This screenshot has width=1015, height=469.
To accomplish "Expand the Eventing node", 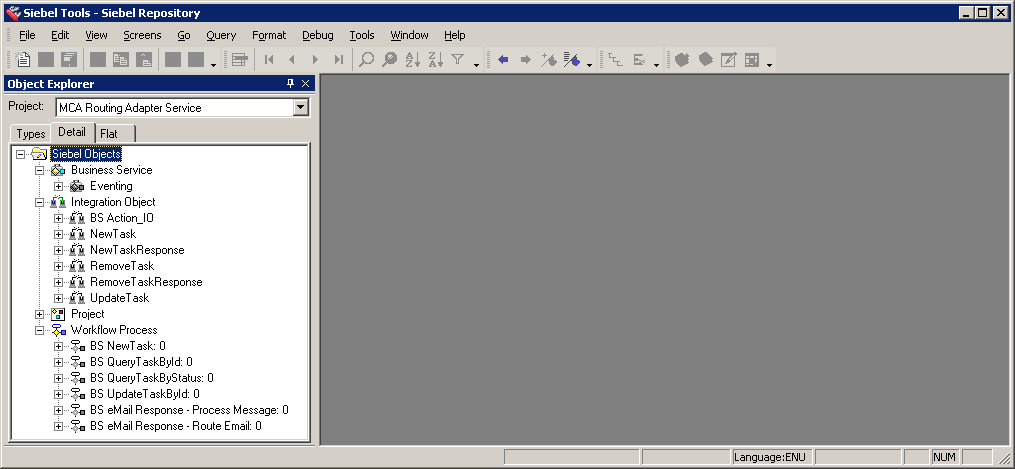I will click(58, 186).
